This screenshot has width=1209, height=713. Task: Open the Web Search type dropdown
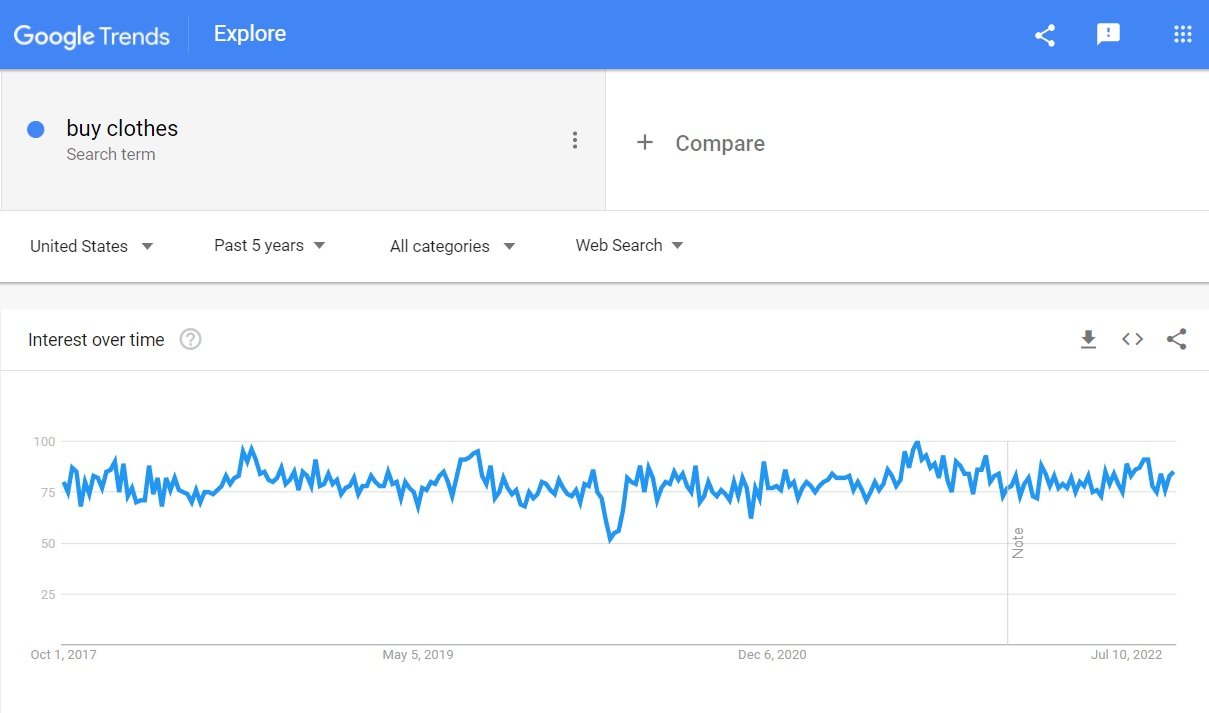629,245
